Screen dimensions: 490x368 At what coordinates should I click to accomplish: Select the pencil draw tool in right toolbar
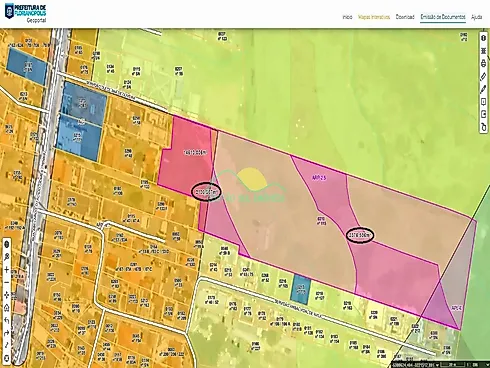(x=484, y=89)
